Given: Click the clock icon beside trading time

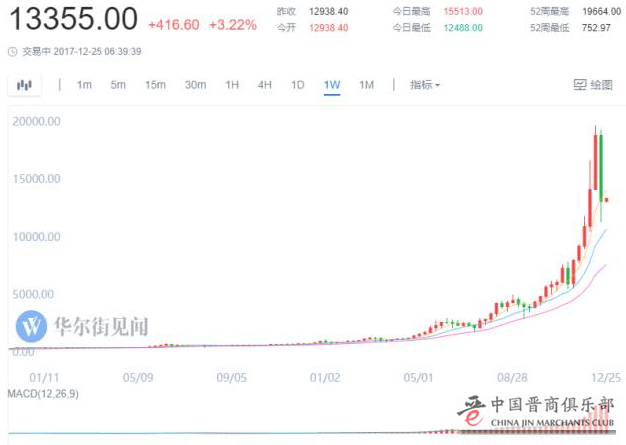Looking at the screenshot, I should click(11, 50).
